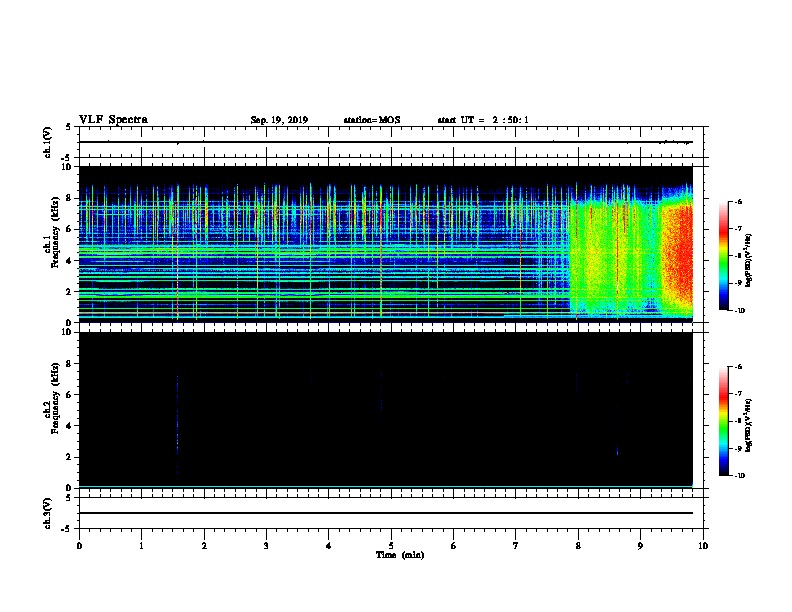Click the ch.3 voltage trace line
Image resolution: width=792 pixels, height=612 pixels.
(x=386, y=513)
